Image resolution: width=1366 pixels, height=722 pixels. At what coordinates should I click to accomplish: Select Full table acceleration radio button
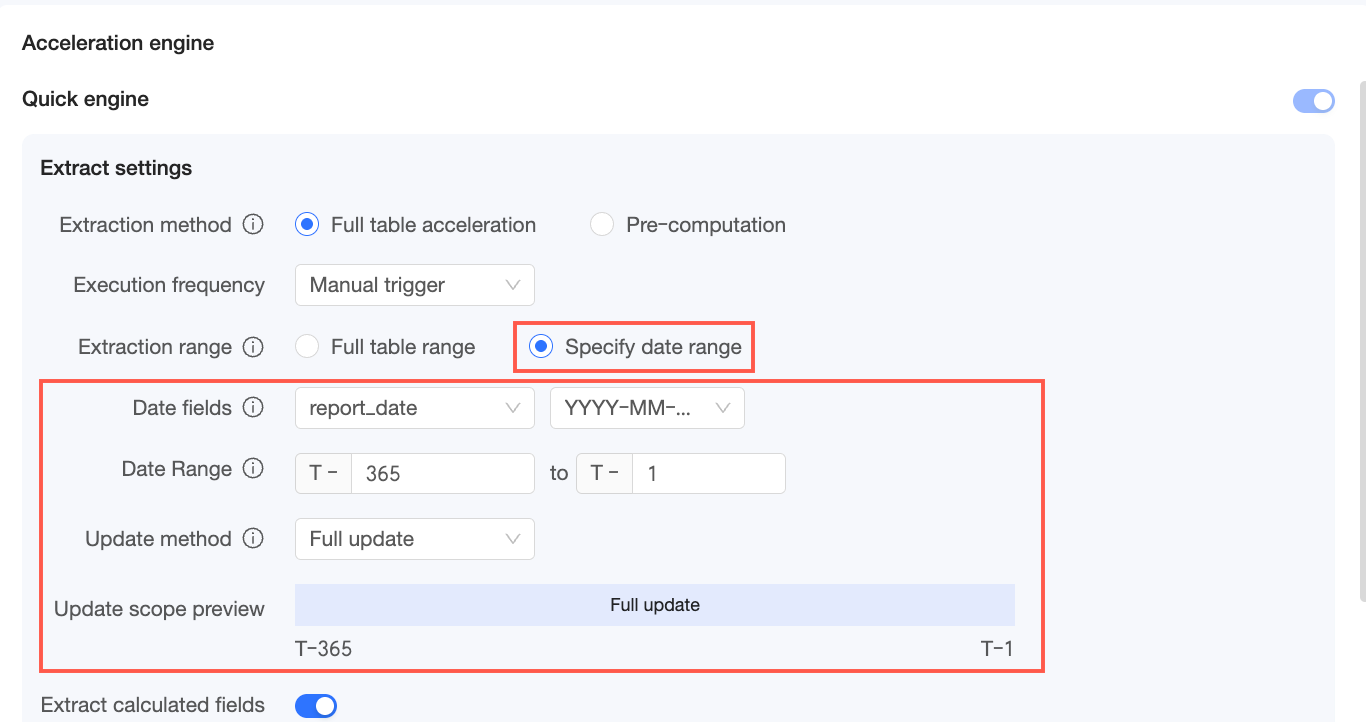(307, 225)
